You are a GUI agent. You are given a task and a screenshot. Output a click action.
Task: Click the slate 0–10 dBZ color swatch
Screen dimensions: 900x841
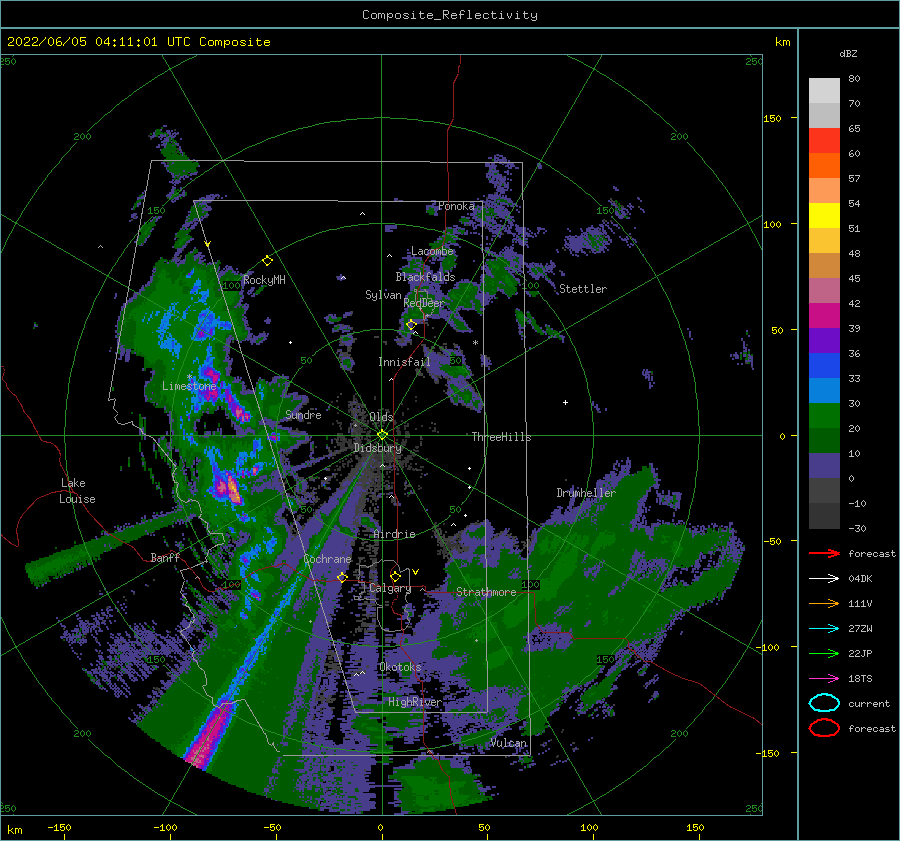click(x=824, y=466)
